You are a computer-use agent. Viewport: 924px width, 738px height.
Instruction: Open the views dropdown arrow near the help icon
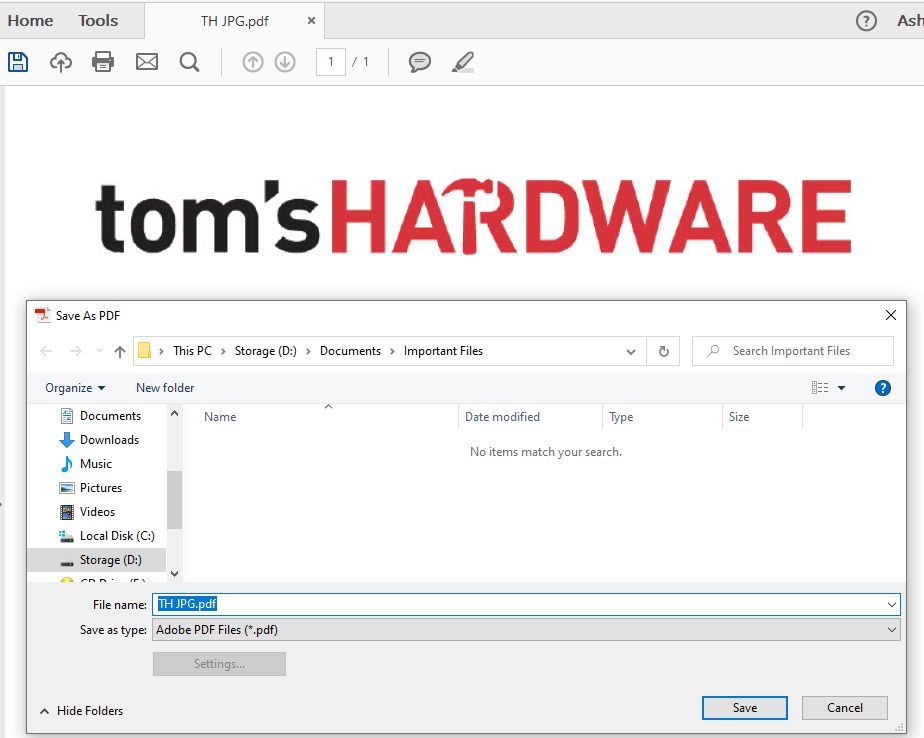(843, 387)
